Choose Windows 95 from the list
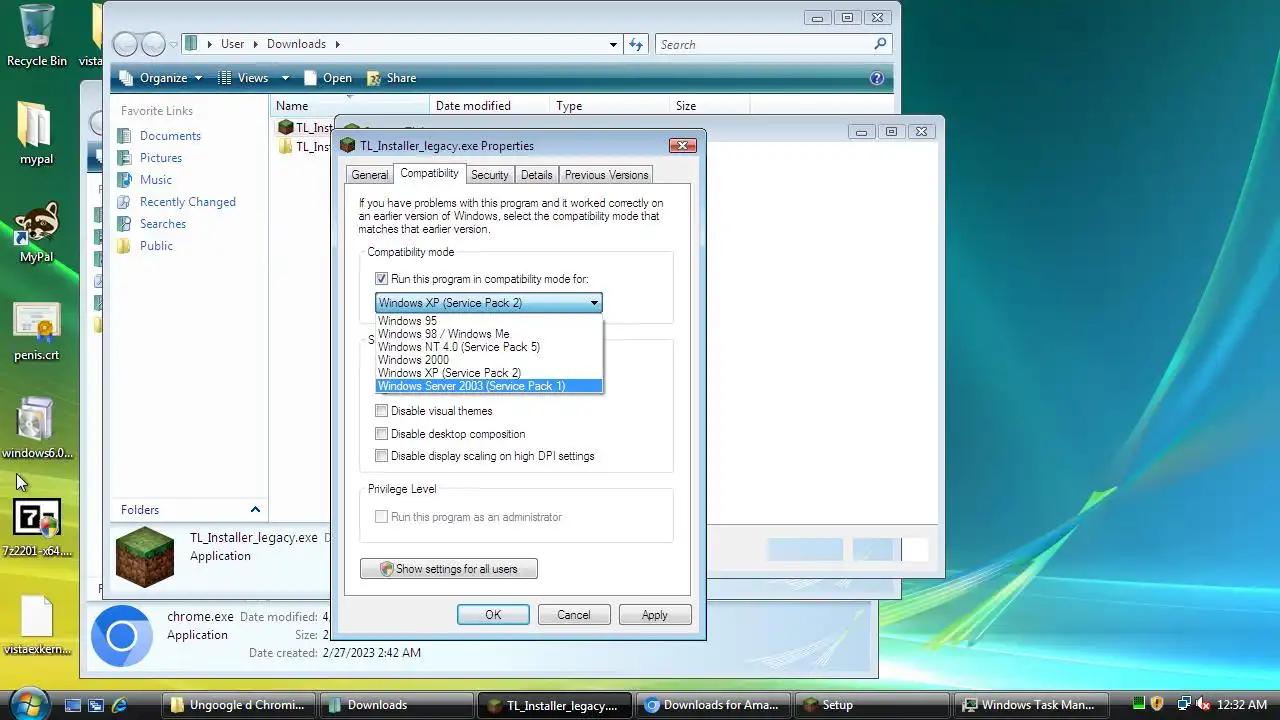This screenshot has width=1280, height=720. (x=489, y=321)
